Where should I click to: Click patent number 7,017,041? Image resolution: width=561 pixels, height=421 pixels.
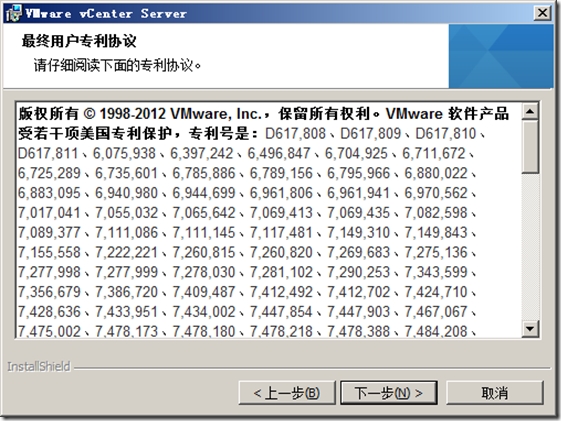pyautogui.click(x=49, y=213)
